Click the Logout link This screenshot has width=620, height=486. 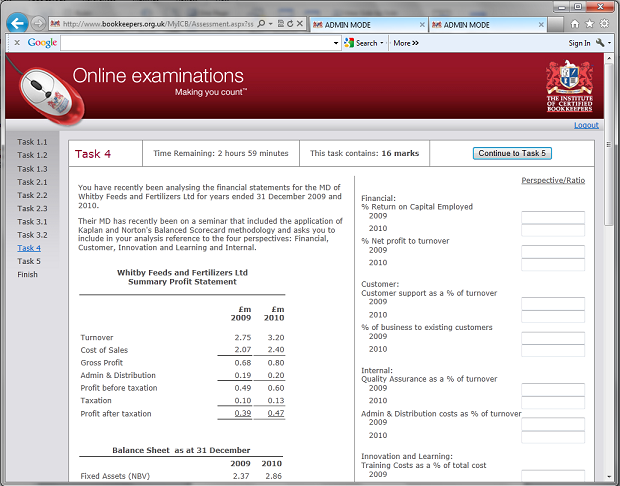click(586, 125)
